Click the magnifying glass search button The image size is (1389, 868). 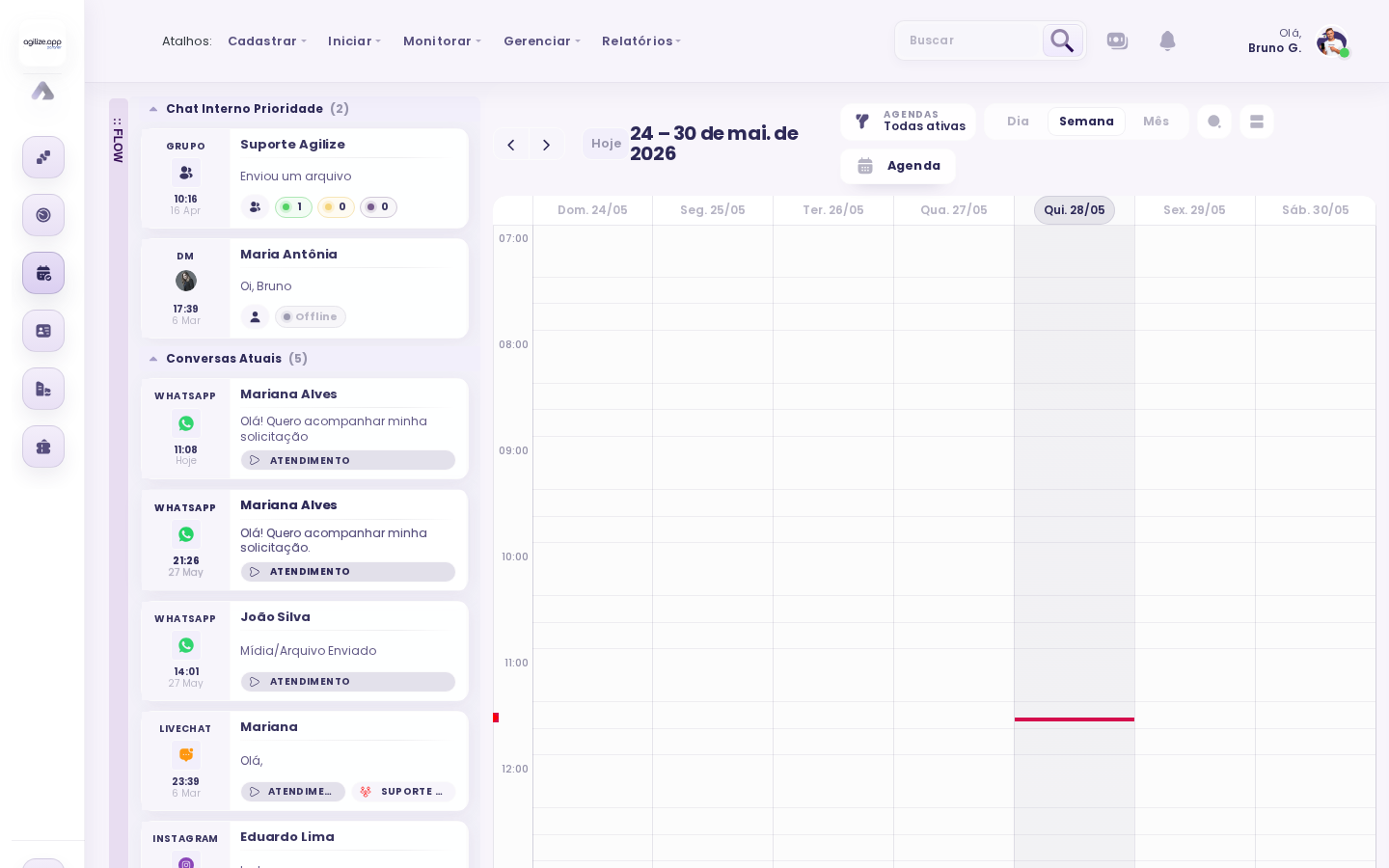coord(1062,41)
